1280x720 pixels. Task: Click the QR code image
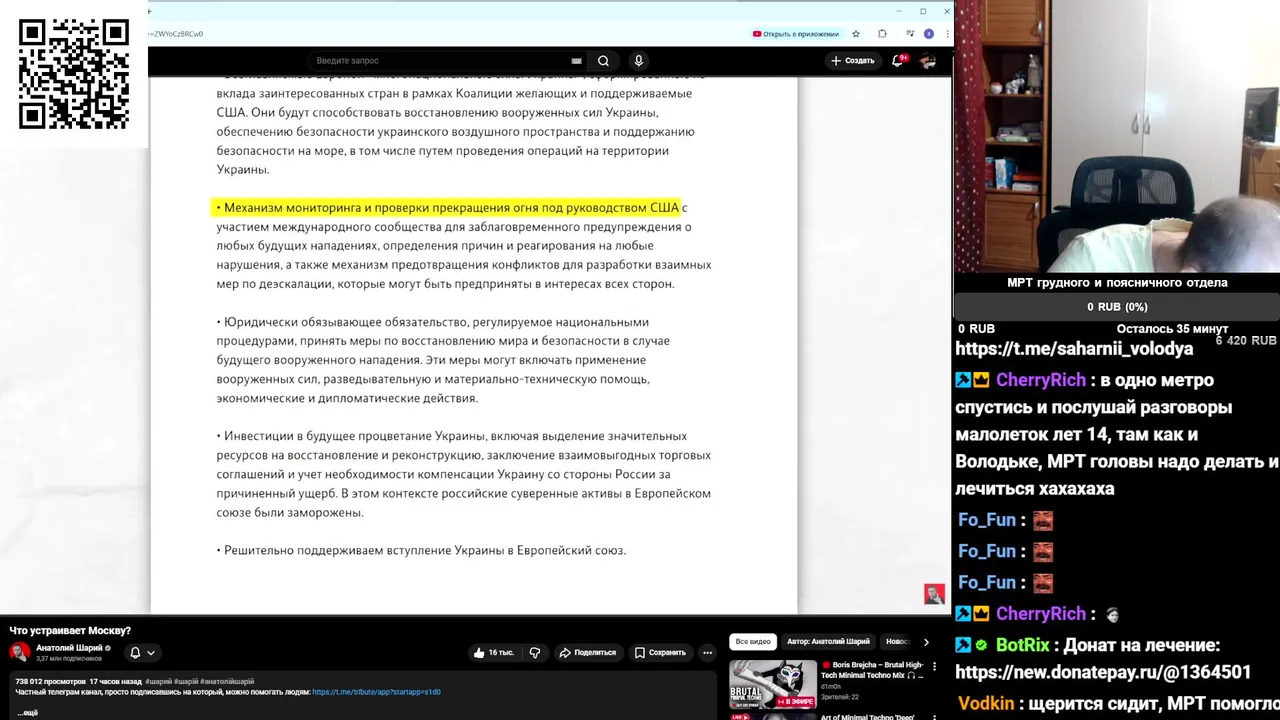pyautogui.click(x=74, y=74)
